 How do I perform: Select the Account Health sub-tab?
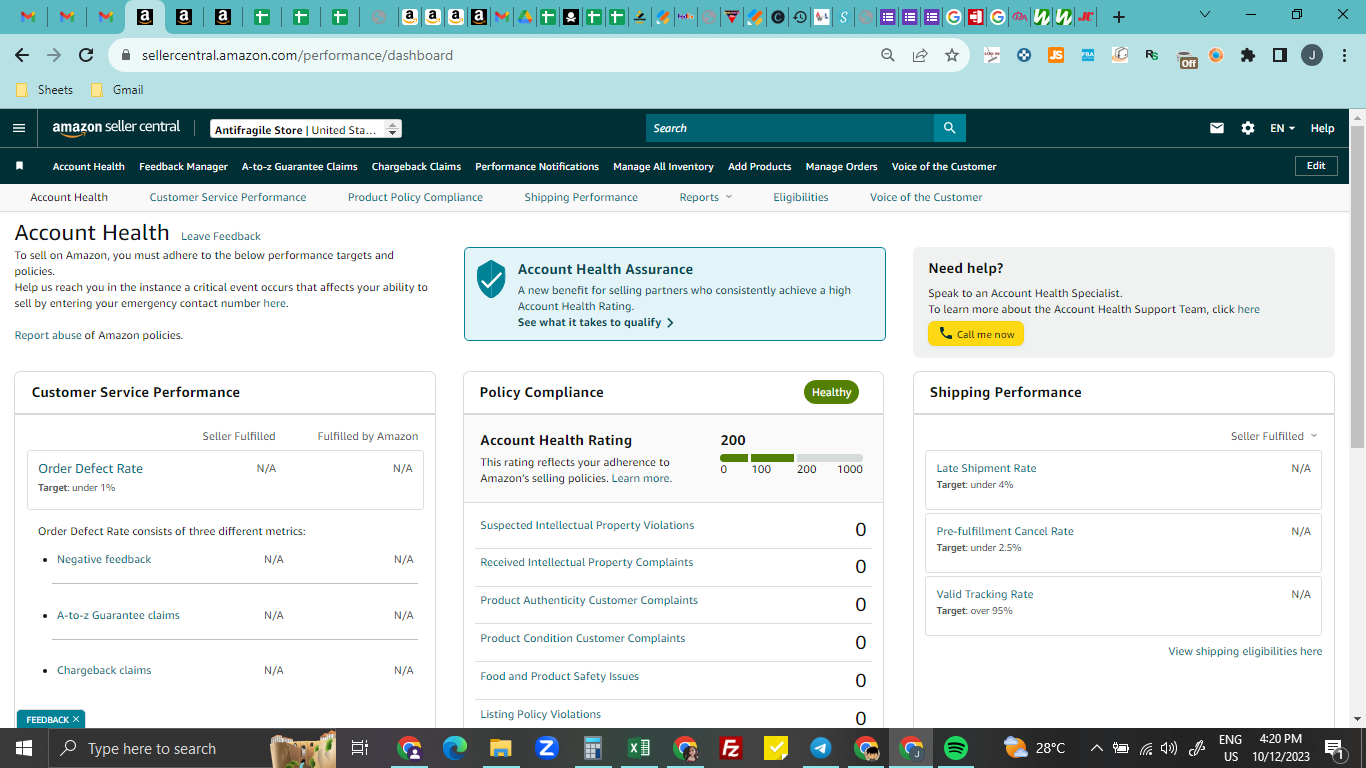[x=69, y=197]
